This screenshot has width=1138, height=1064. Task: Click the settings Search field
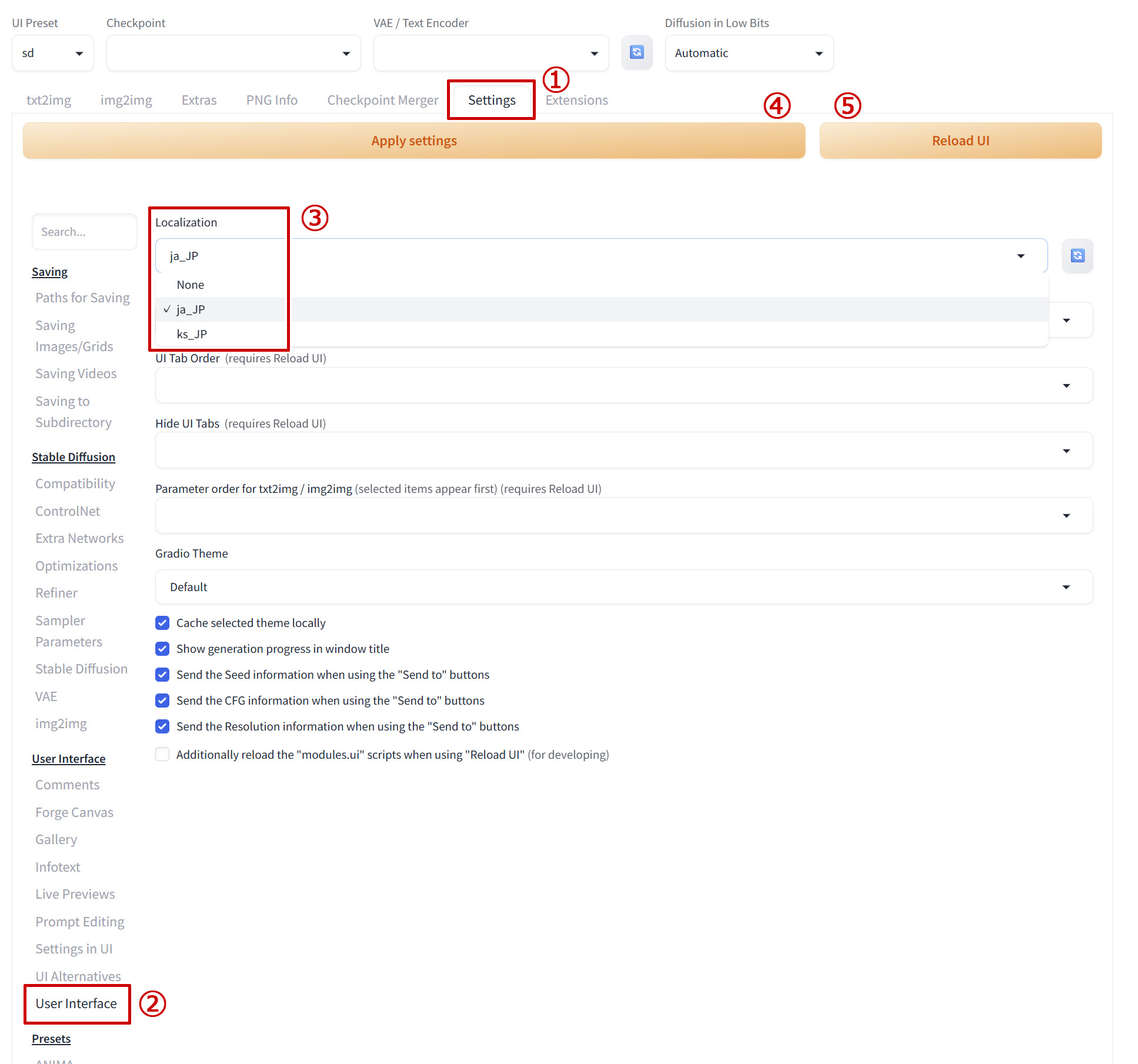tap(84, 232)
